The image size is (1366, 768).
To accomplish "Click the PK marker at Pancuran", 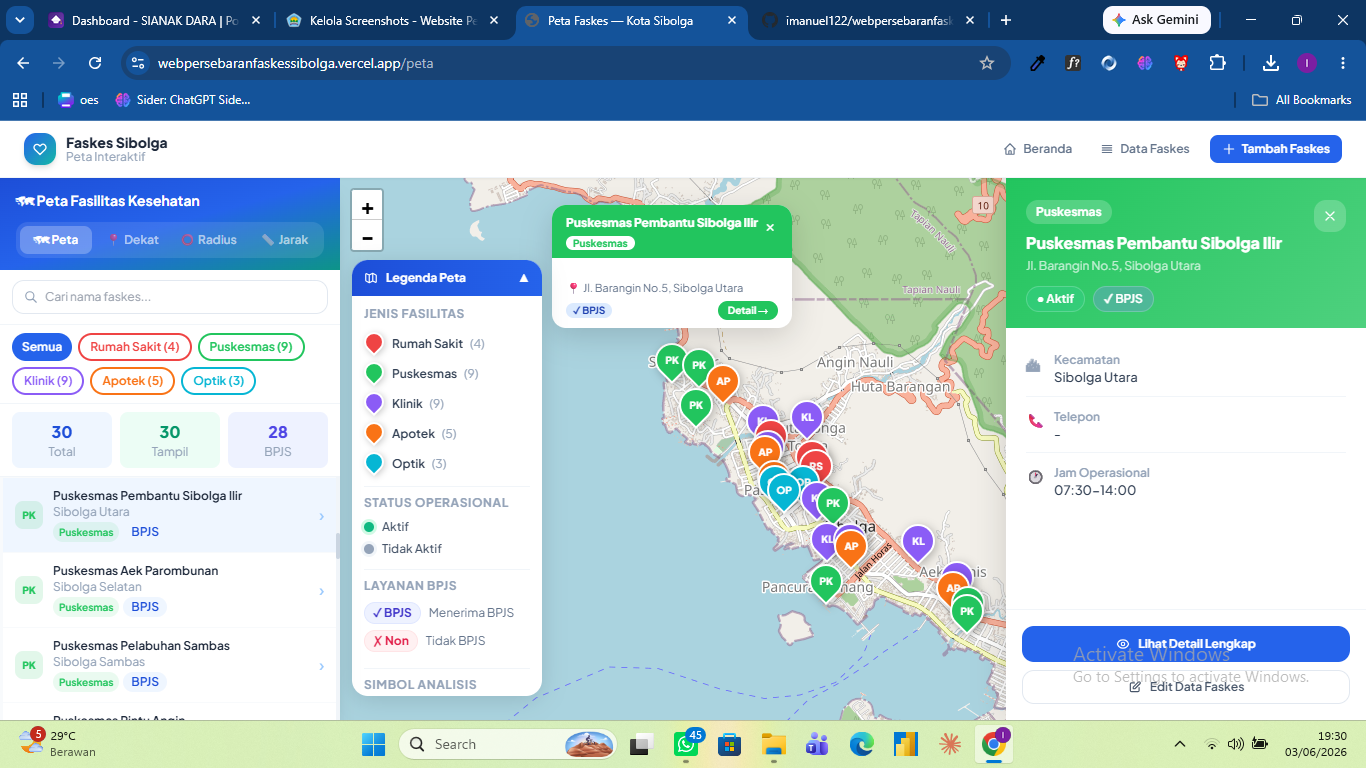I will pyautogui.click(x=825, y=583).
